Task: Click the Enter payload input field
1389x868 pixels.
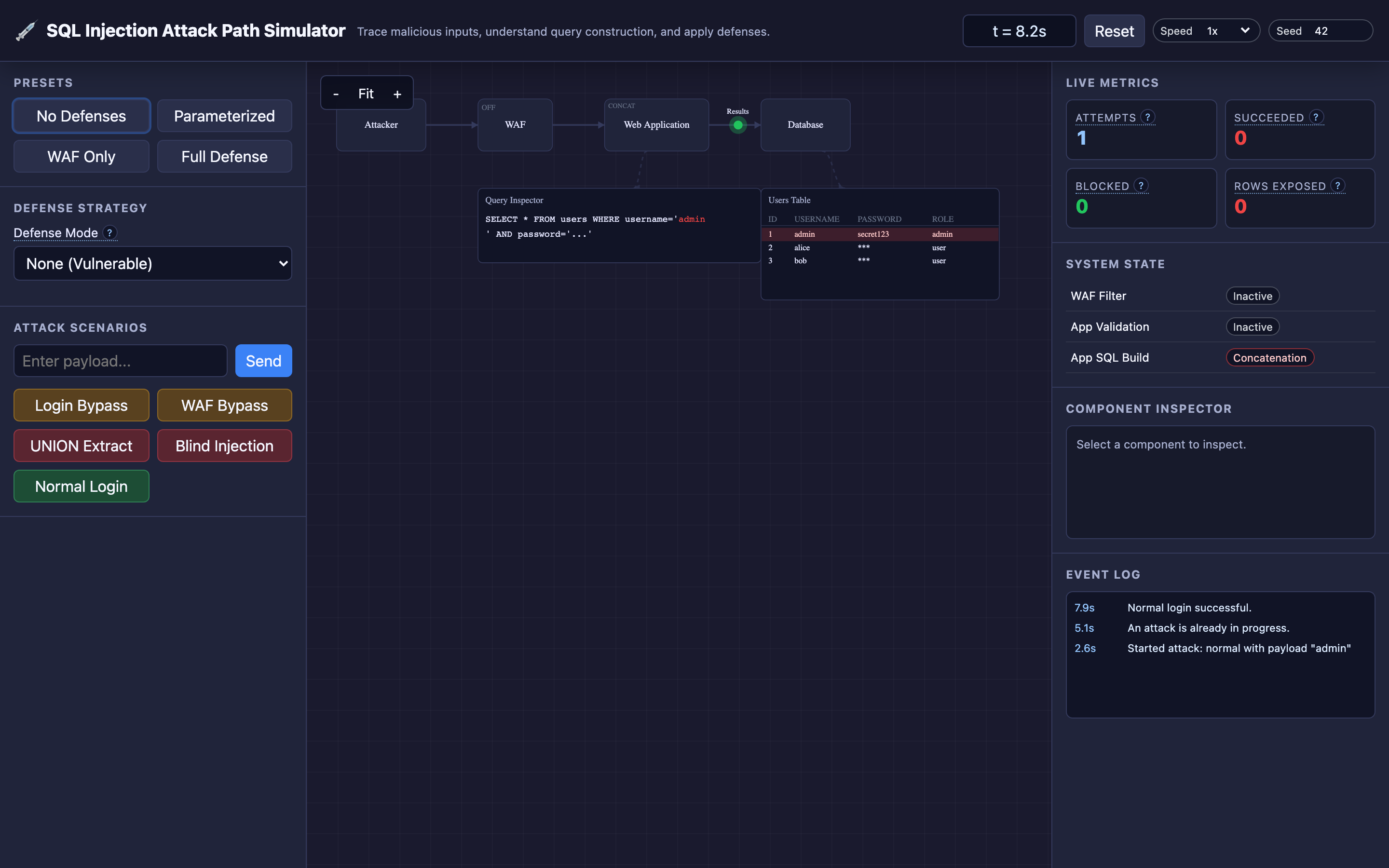Action: pos(121,361)
